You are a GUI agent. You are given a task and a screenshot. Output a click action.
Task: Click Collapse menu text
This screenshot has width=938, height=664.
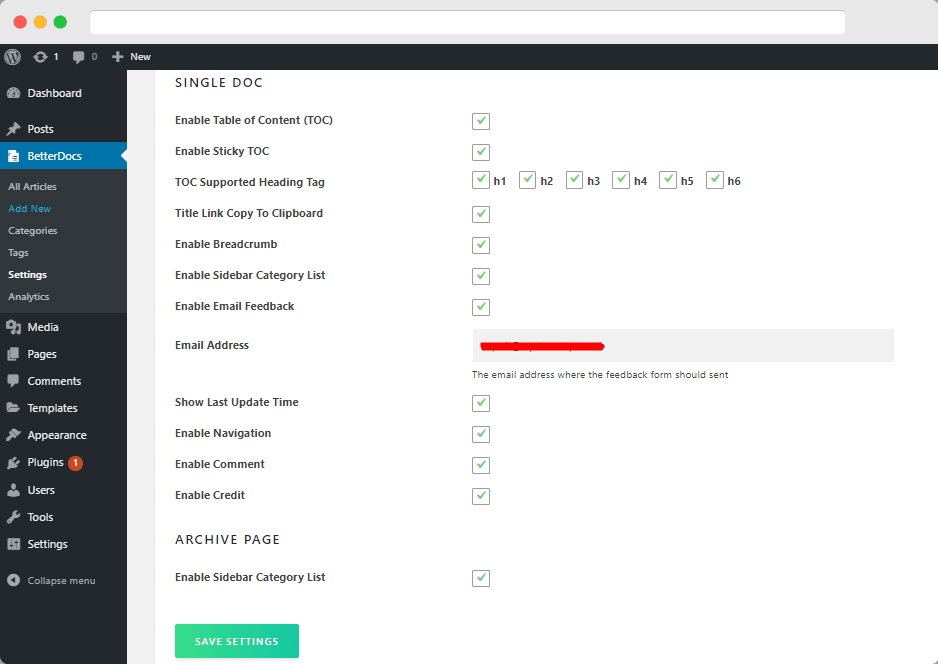61,581
